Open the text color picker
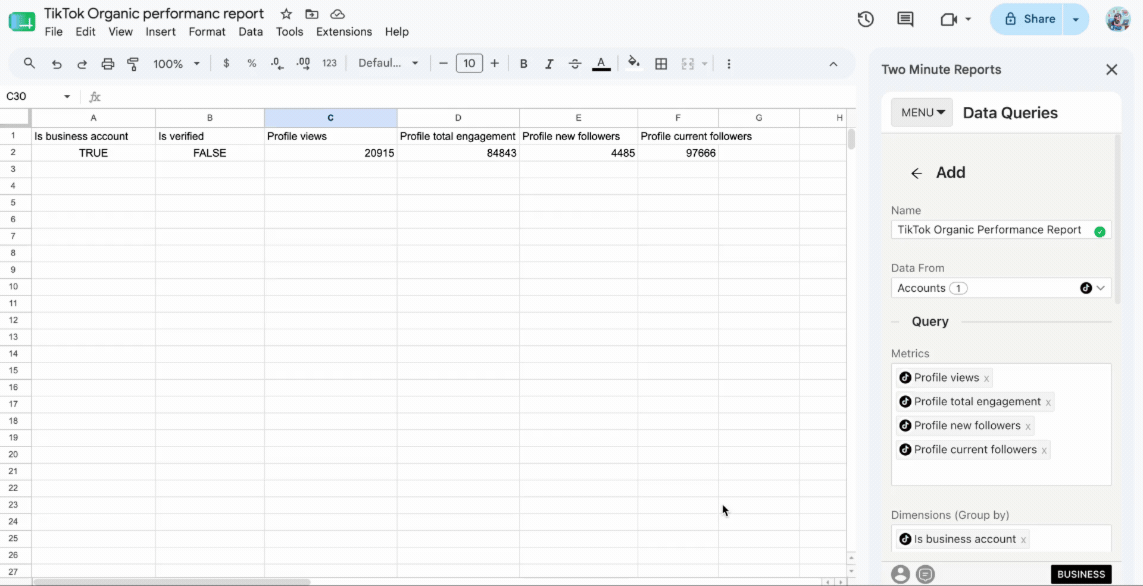1143x586 pixels. (x=601, y=64)
